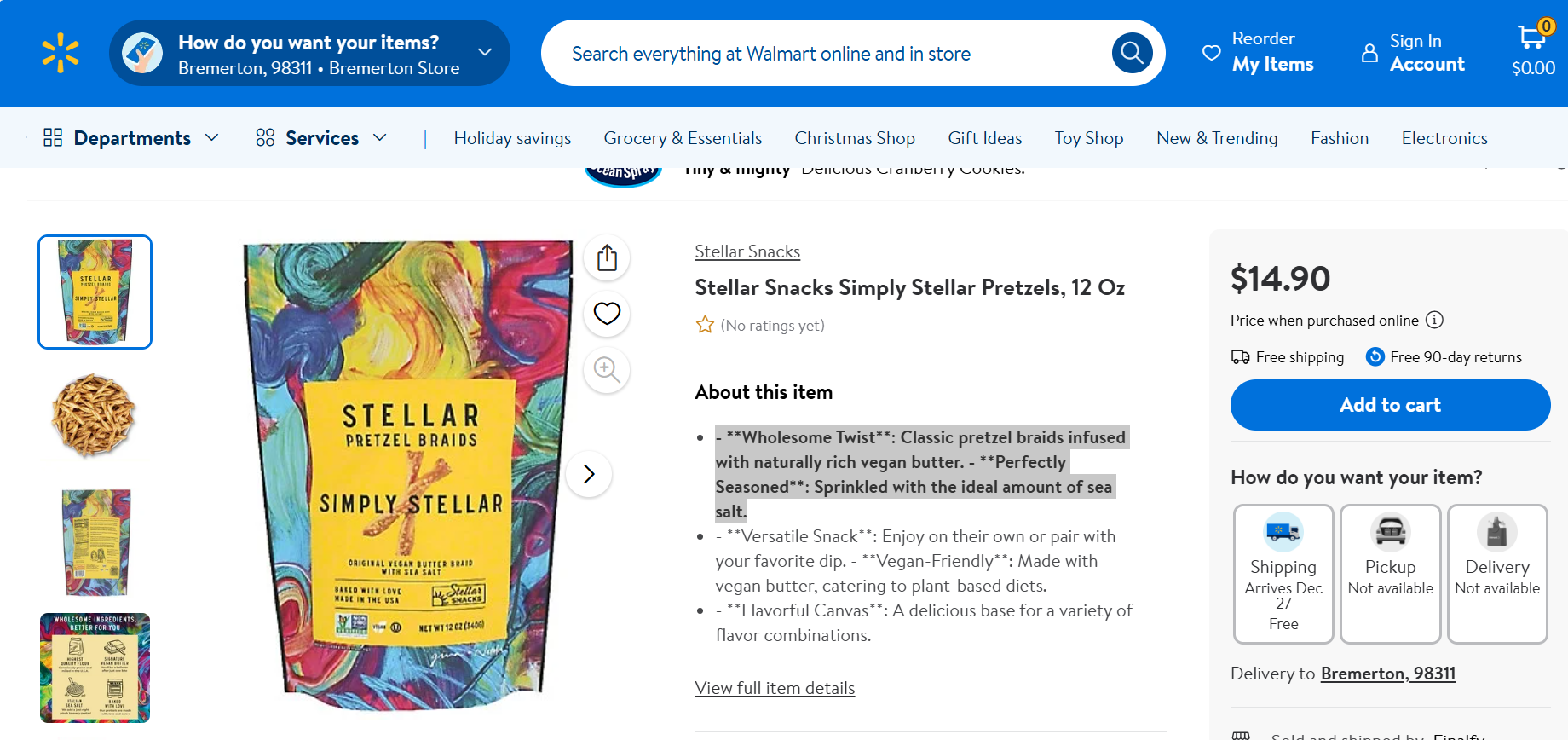Open price info tooltip icon
The image size is (1568, 740).
pos(1435,321)
